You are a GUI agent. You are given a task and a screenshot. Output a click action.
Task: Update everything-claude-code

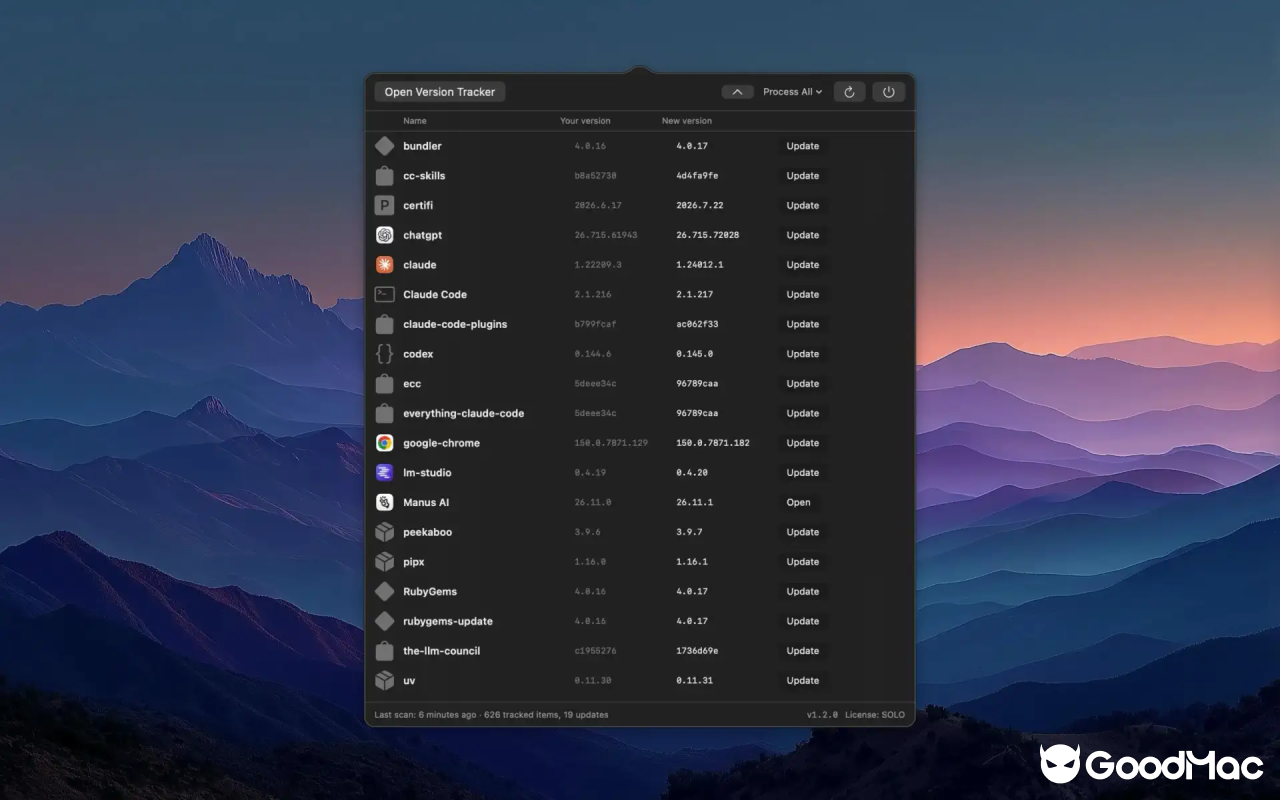click(x=803, y=413)
